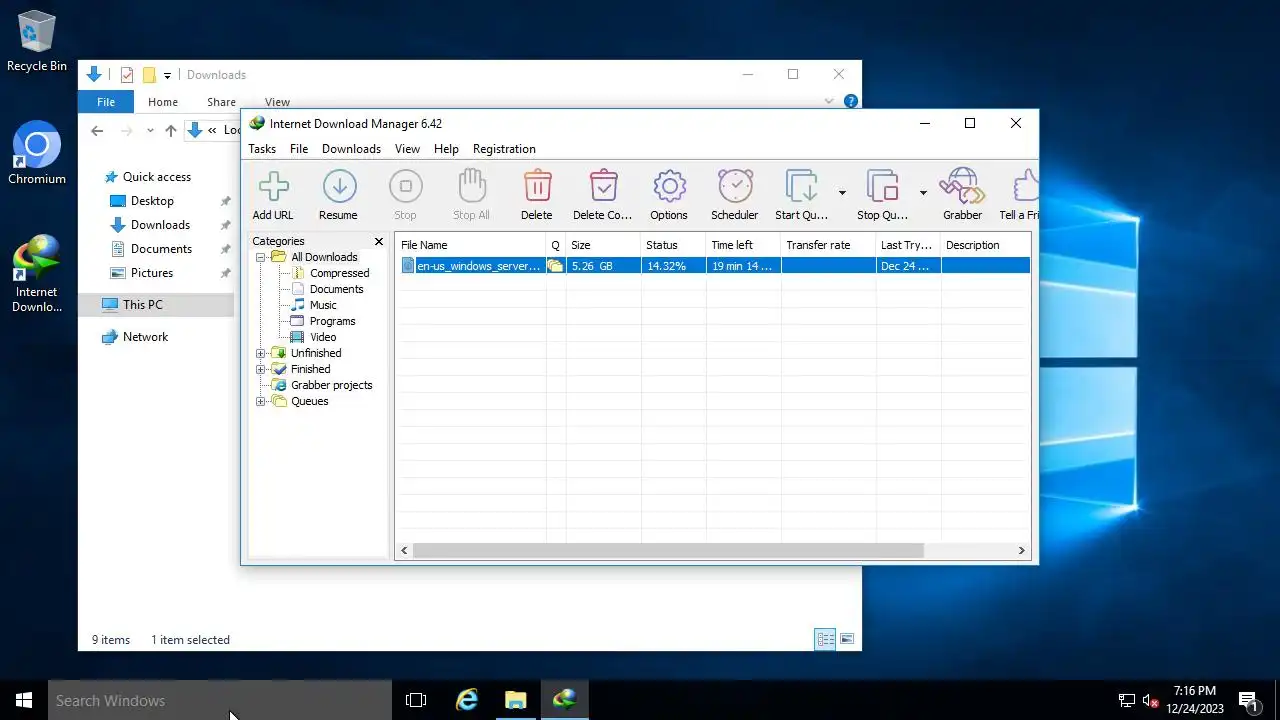Select Pictures in Explorer sidebar
1280x720 pixels.
pos(152,273)
